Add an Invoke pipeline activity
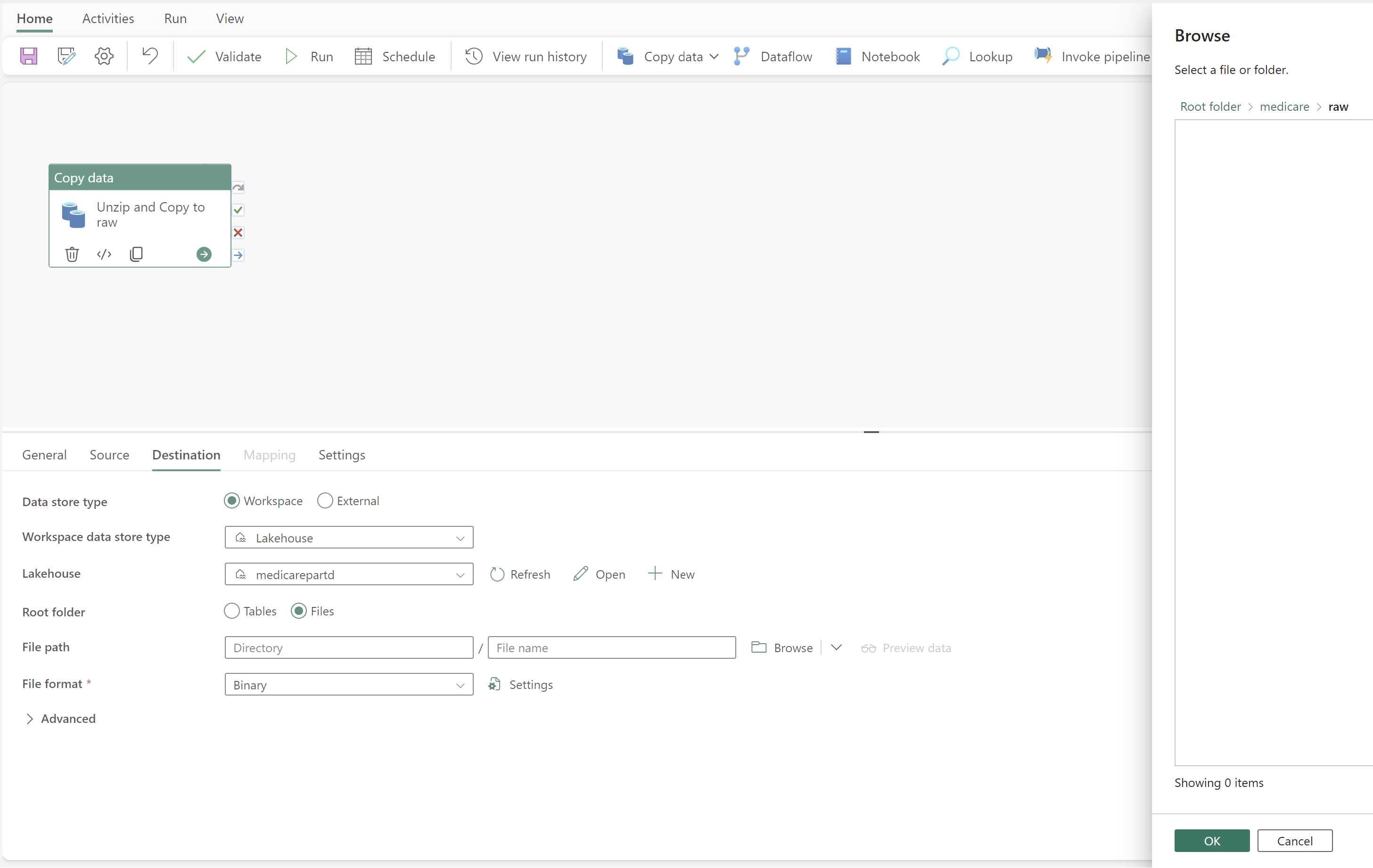This screenshot has height=868, width=1373. 1092,57
